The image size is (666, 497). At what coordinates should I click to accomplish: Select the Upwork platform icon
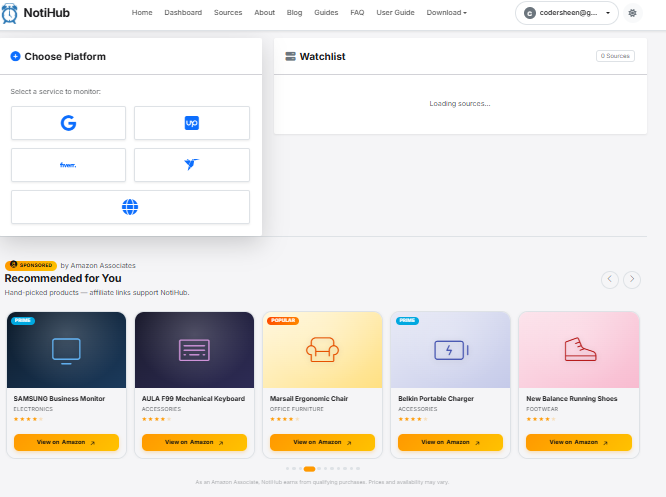point(192,123)
